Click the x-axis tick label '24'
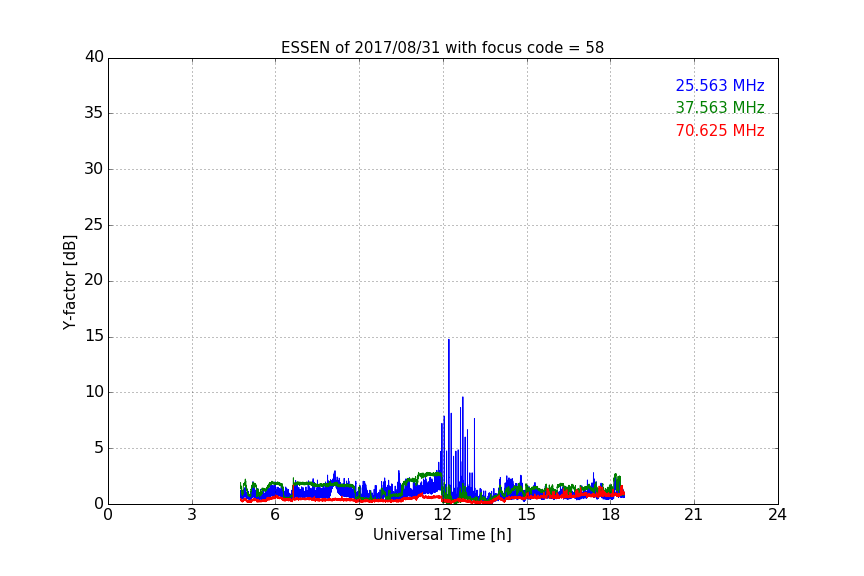Image resolution: width=864 pixels, height=576 pixels. pyautogui.click(x=777, y=515)
